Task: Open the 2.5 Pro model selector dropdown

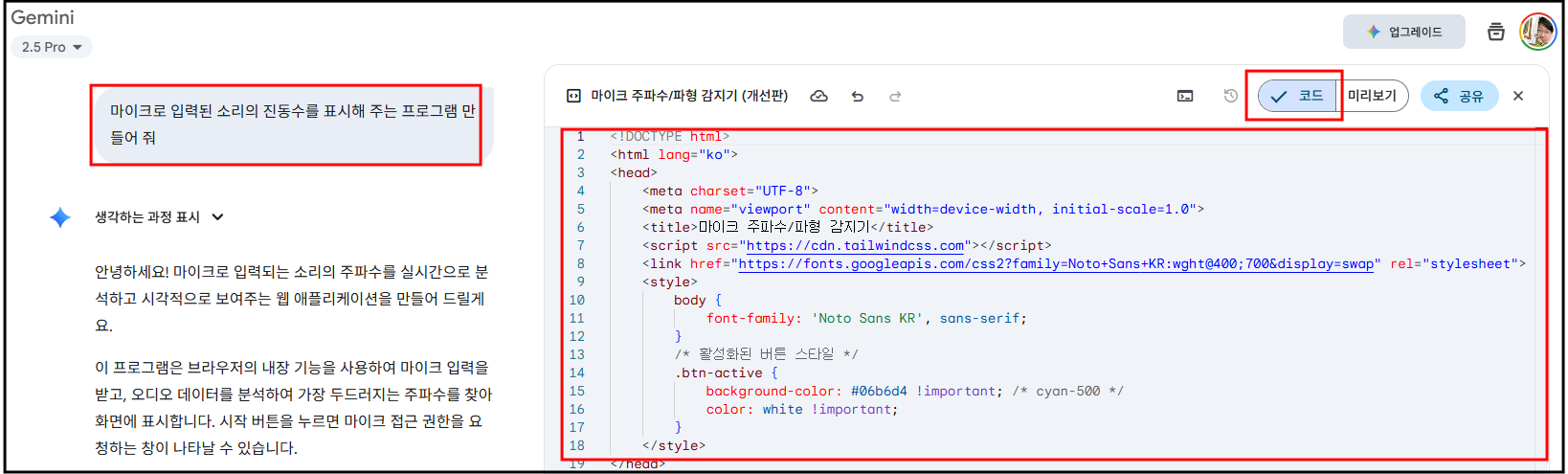Action: (x=52, y=47)
